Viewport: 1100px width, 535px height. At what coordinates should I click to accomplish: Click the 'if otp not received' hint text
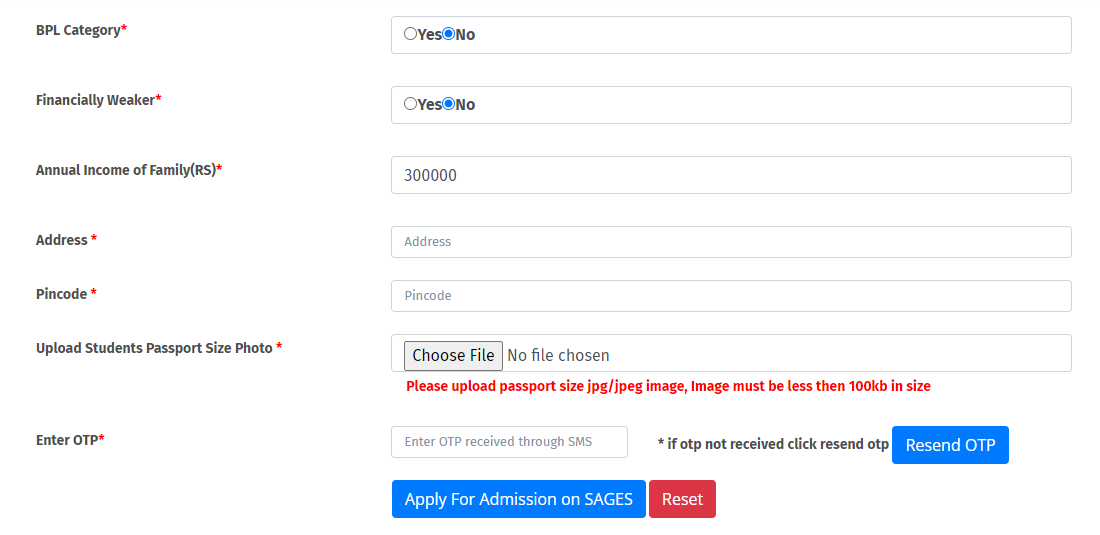pyautogui.click(x=773, y=444)
